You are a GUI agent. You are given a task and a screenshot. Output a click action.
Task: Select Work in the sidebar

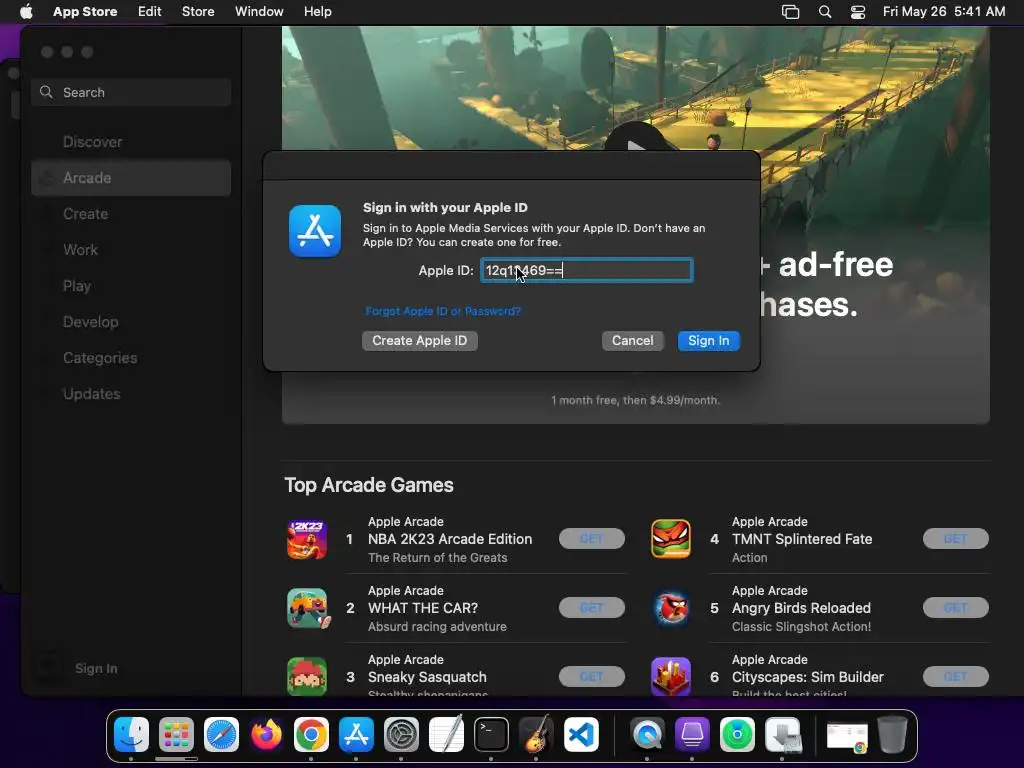coord(131,249)
